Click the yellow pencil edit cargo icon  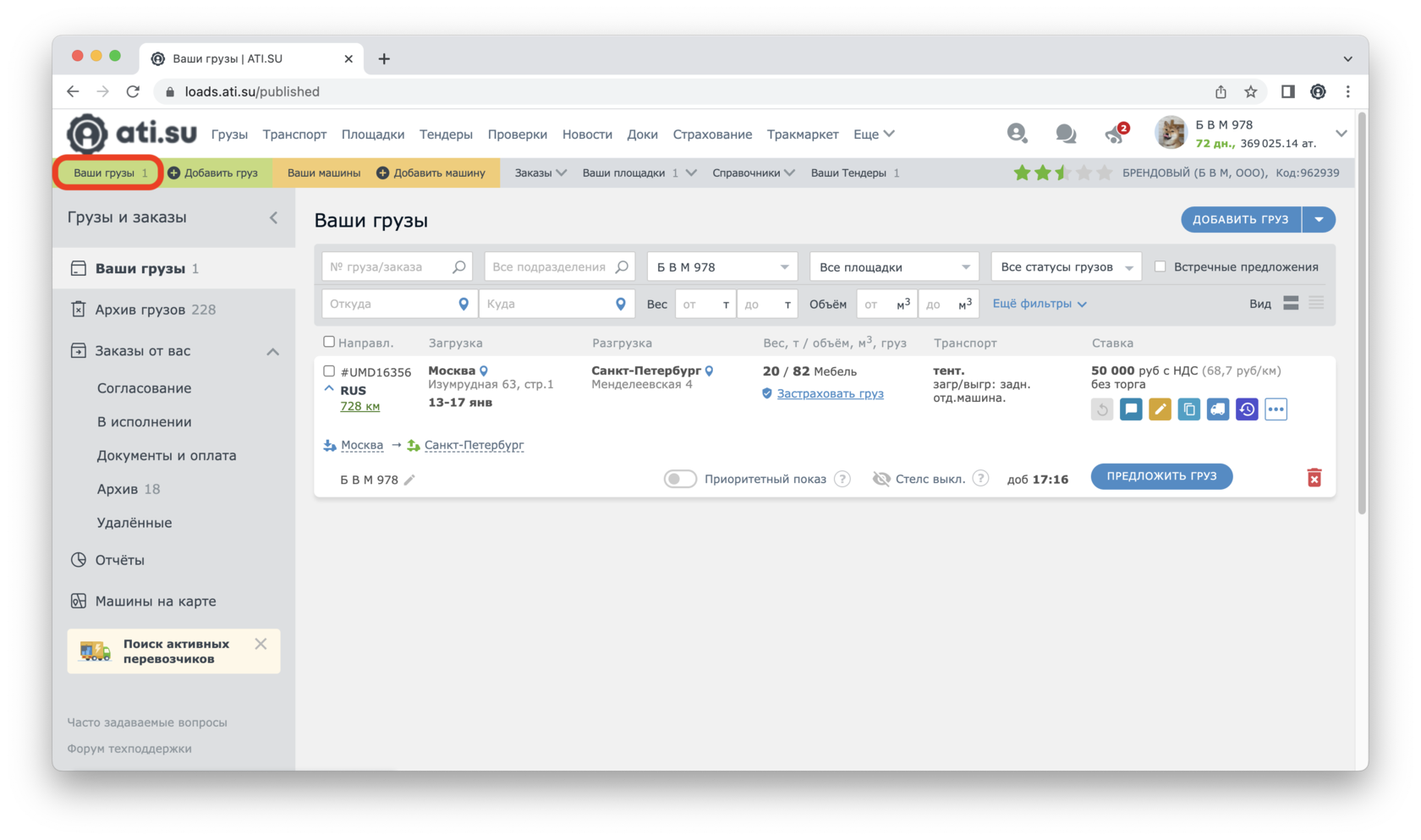(x=1160, y=409)
